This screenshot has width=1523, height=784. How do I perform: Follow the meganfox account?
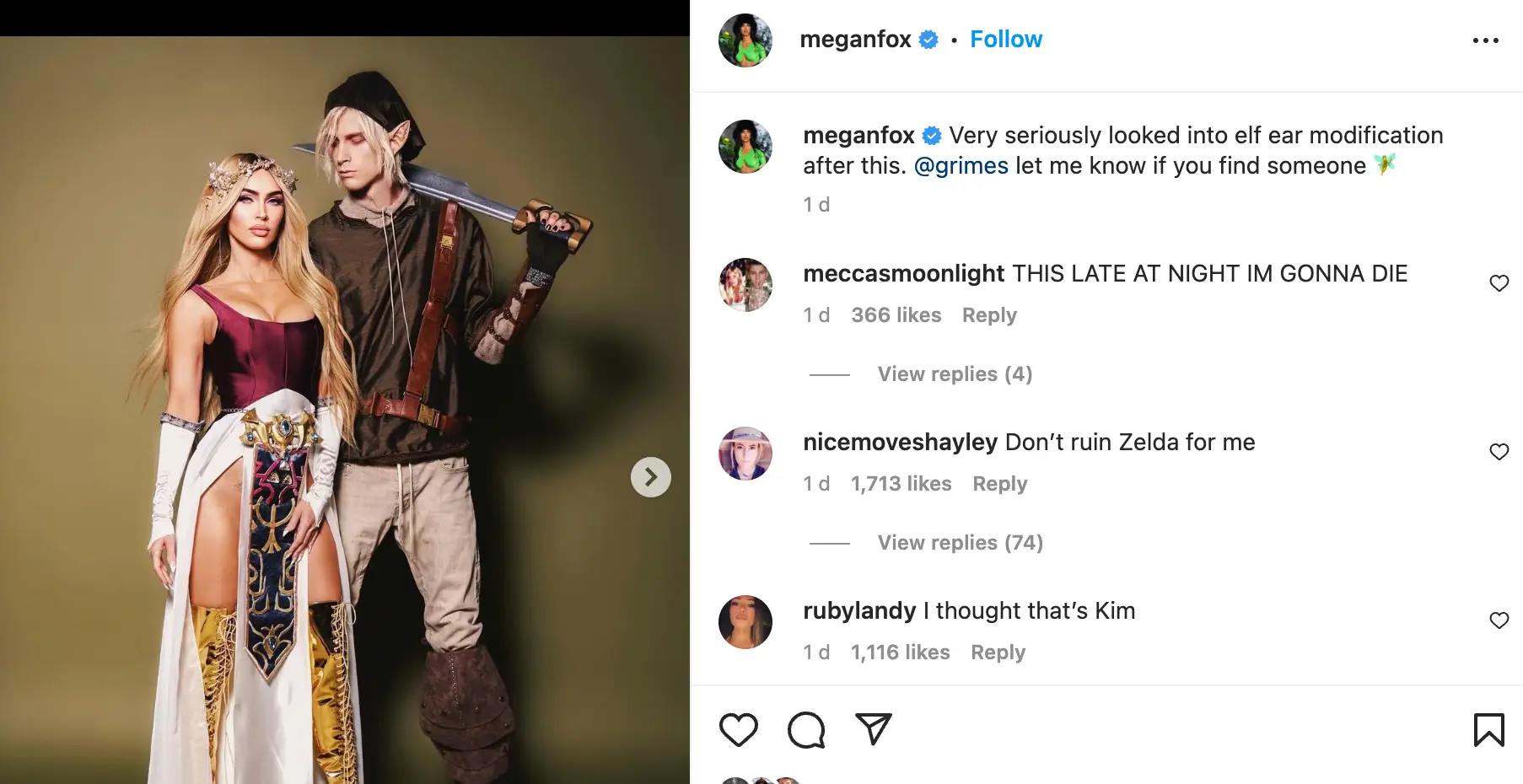point(1006,40)
